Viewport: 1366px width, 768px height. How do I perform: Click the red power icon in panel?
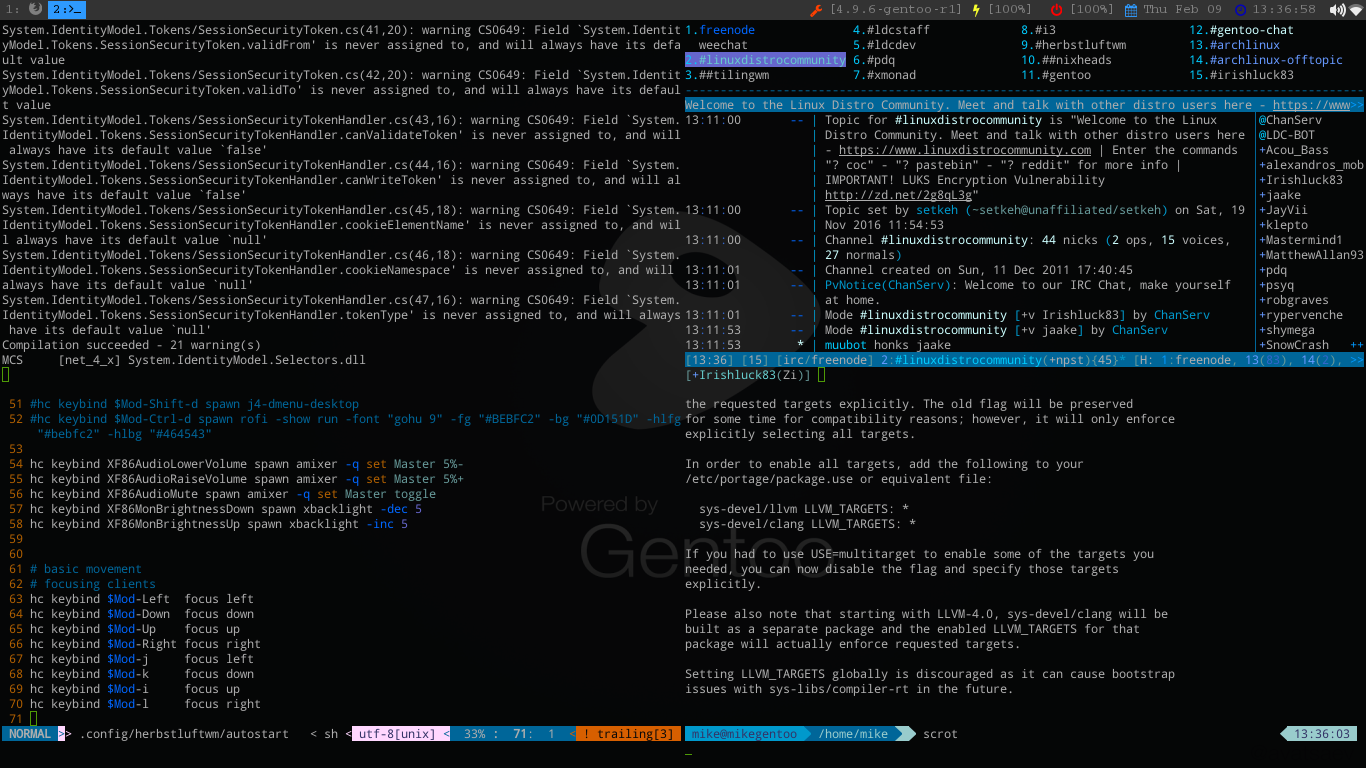pyautogui.click(x=1056, y=10)
